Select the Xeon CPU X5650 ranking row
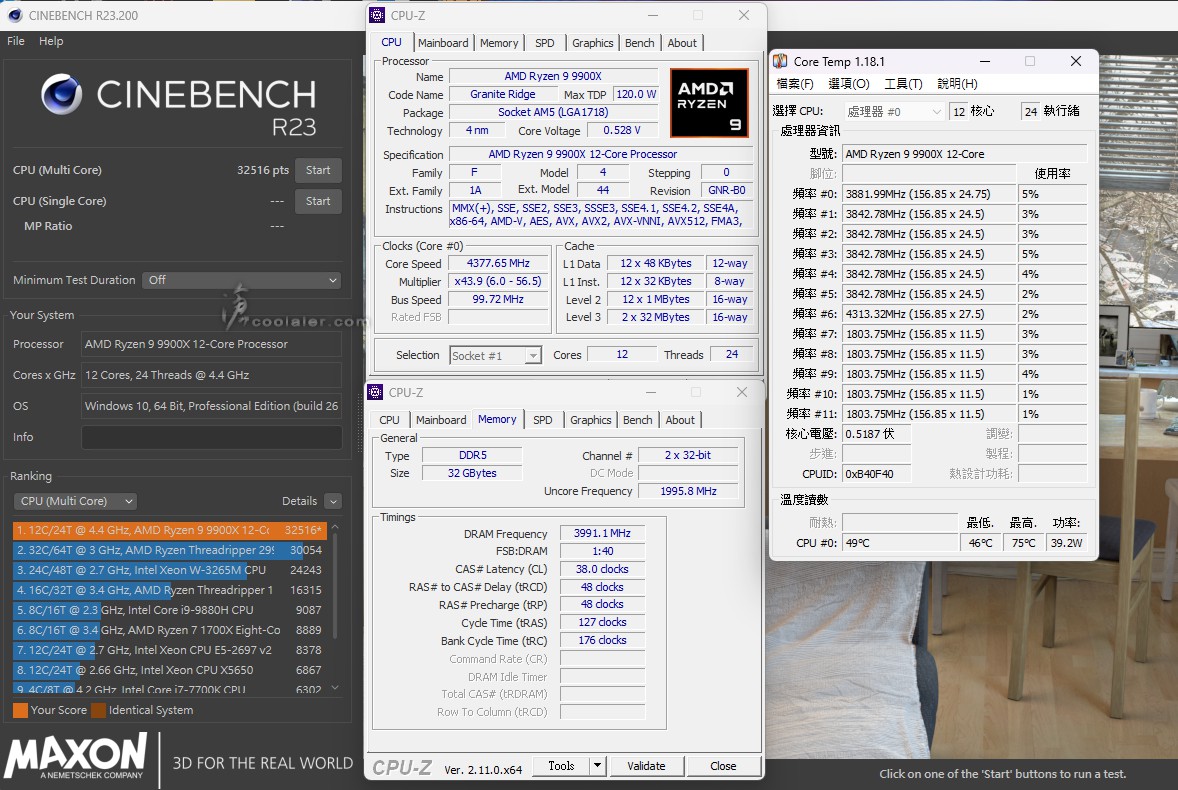 170,670
